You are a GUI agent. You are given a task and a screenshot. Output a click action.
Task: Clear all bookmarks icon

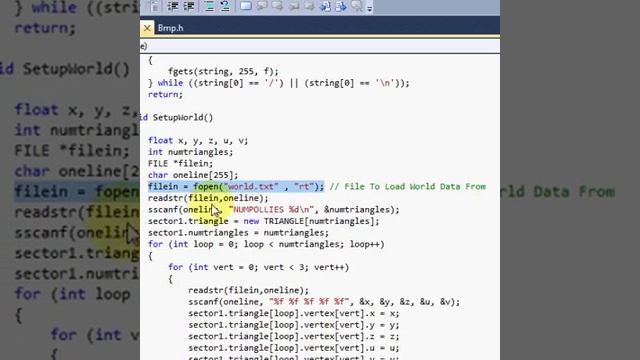356,6
